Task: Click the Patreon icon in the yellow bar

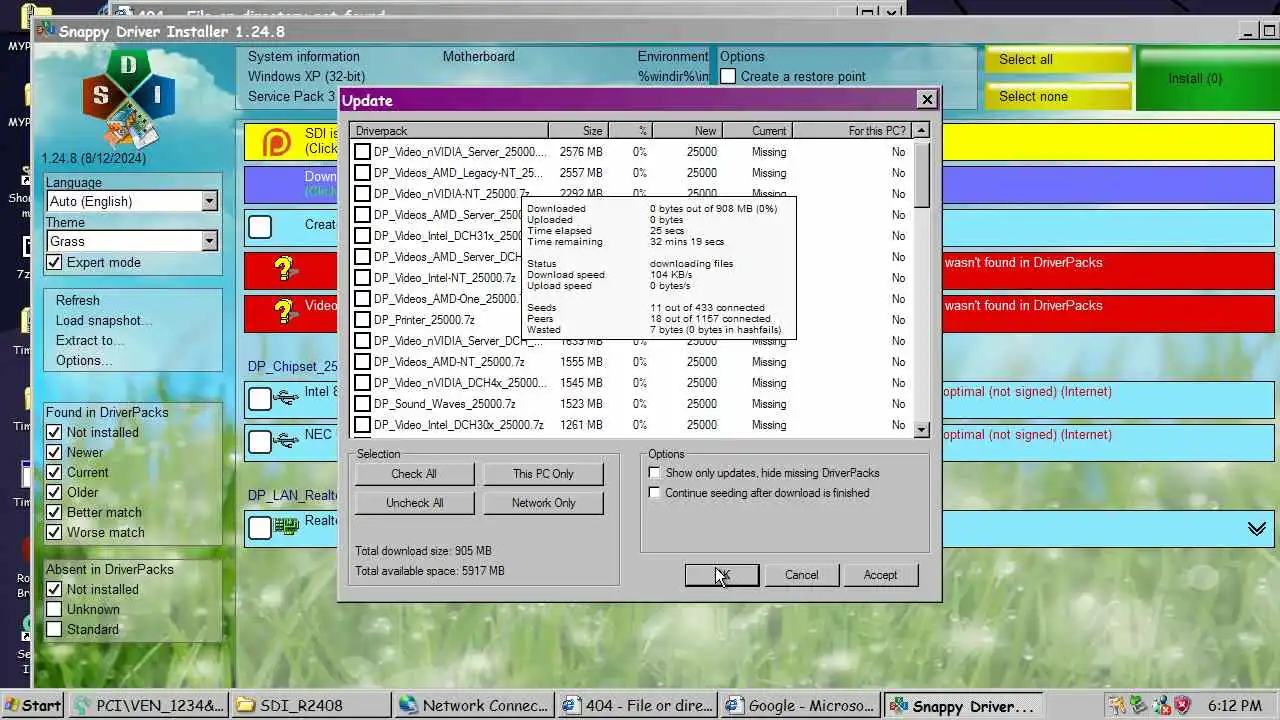Action: (277, 143)
